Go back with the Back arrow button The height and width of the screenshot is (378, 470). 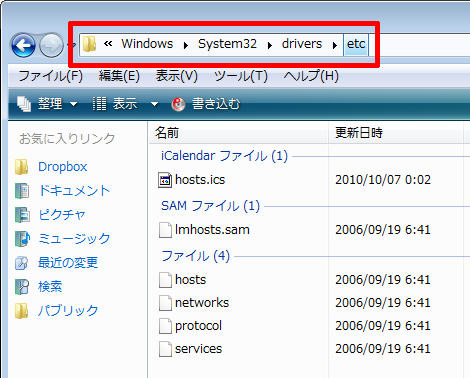(23, 45)
